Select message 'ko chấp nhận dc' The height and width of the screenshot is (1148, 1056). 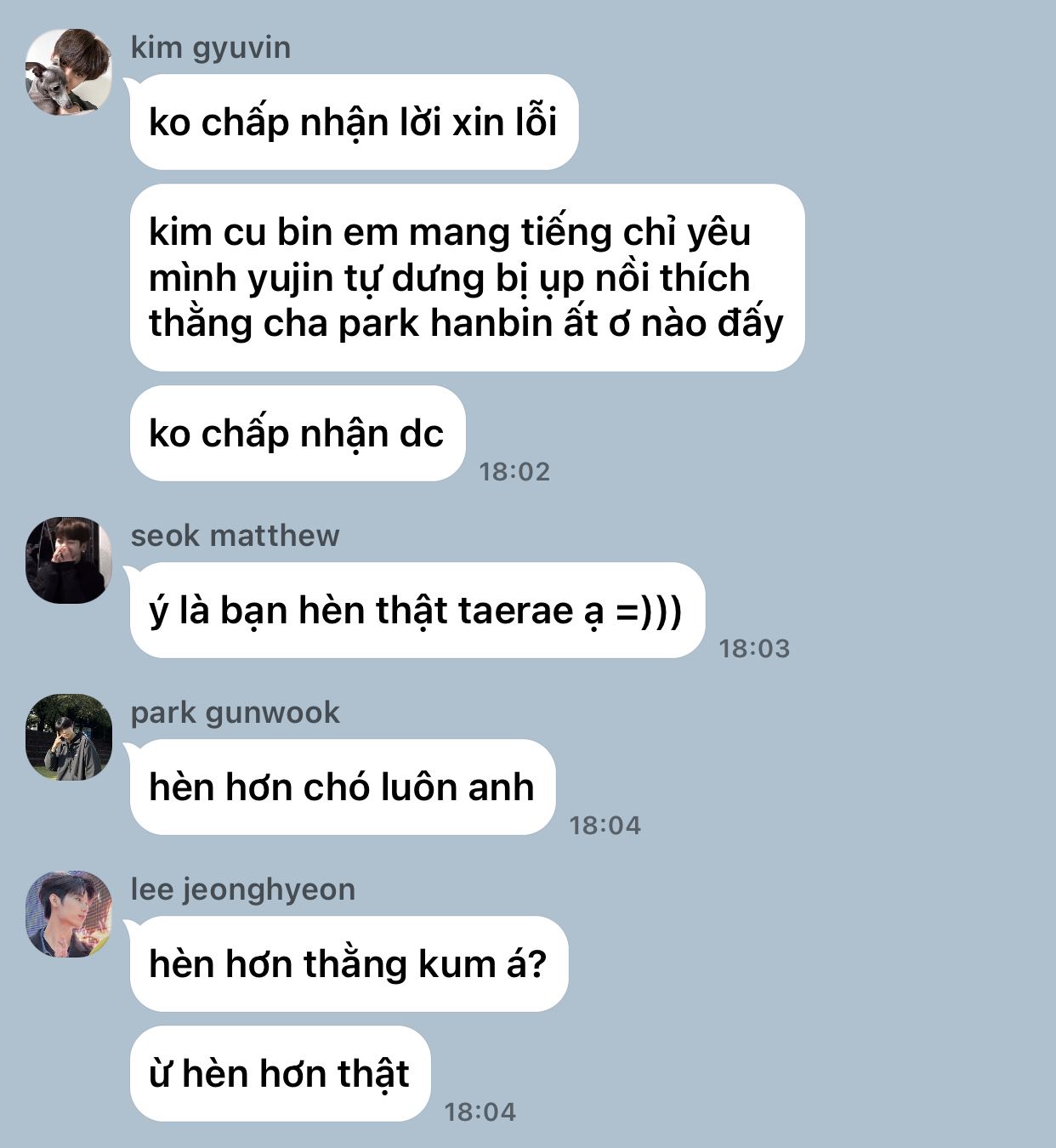click(x=298, y=433)
